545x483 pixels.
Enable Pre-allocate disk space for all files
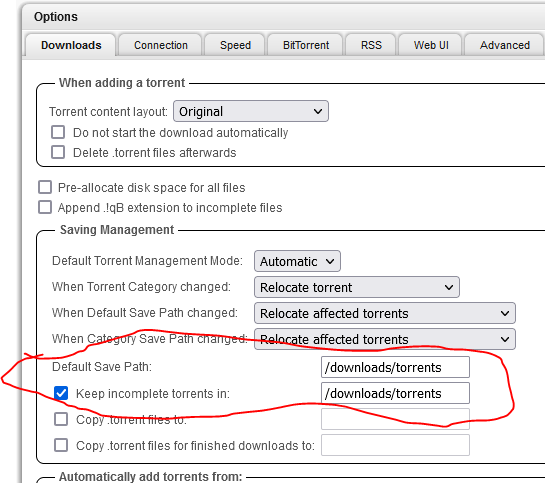(x=45, y=187)
